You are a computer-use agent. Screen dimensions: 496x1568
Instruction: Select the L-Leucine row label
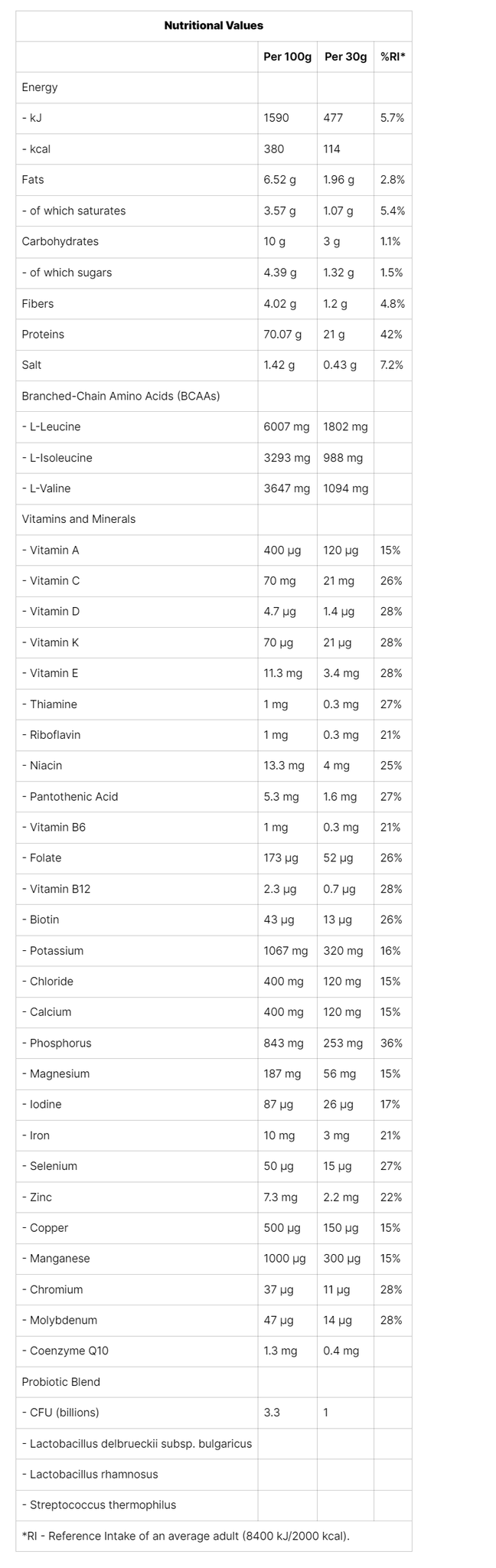click(x=51, y=426)
